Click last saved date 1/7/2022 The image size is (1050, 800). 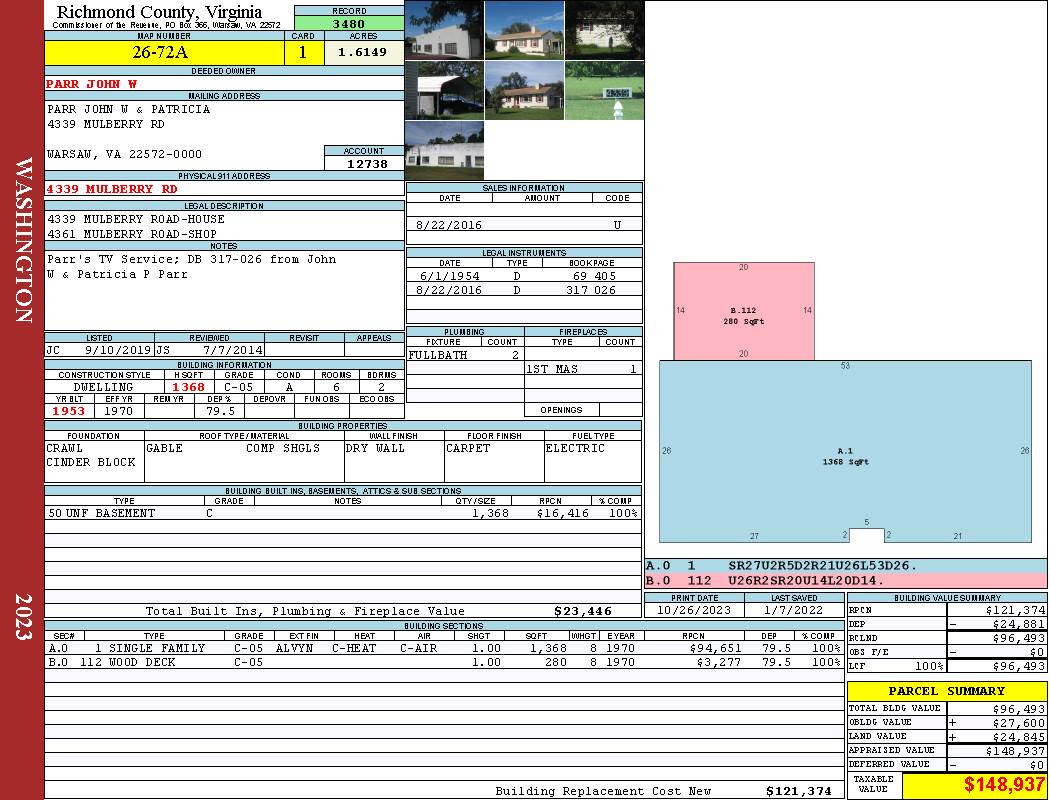click(x=794, y=610)
